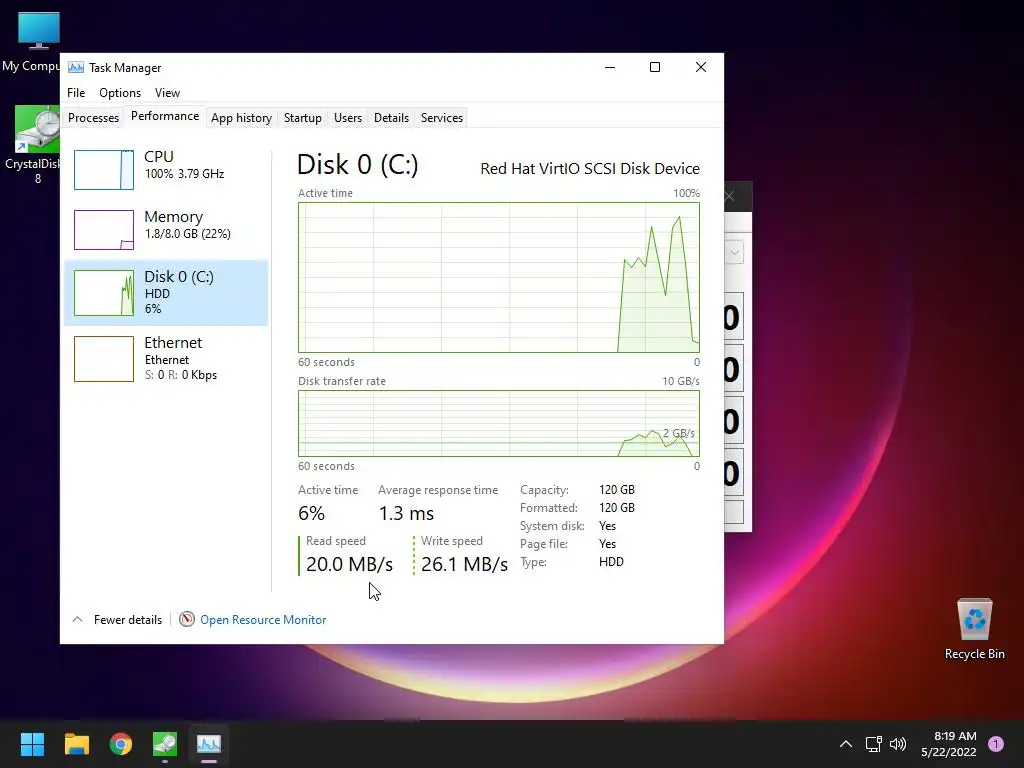Go to the Startup tab

(x=302, y=118)
